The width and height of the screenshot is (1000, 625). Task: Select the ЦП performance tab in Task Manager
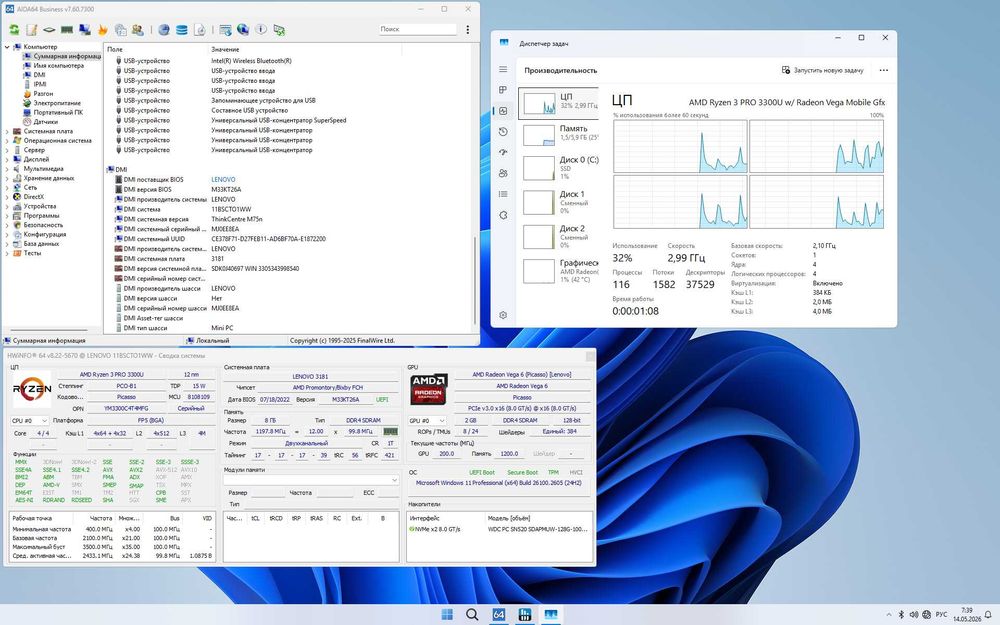559,103
